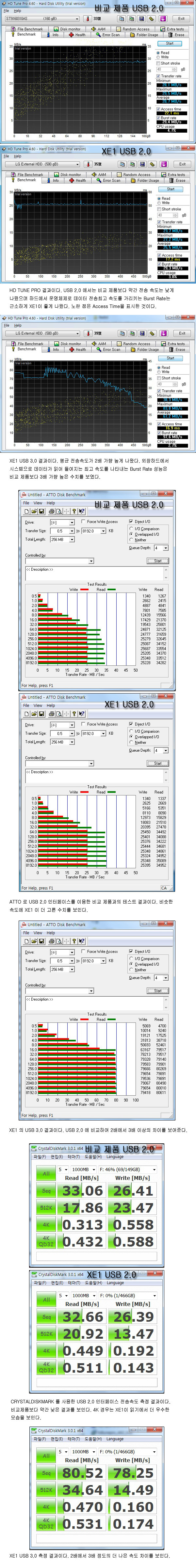
Task: Click Print icon in 비교 제품 ATTO toolbar
Action: pos(52,511)
